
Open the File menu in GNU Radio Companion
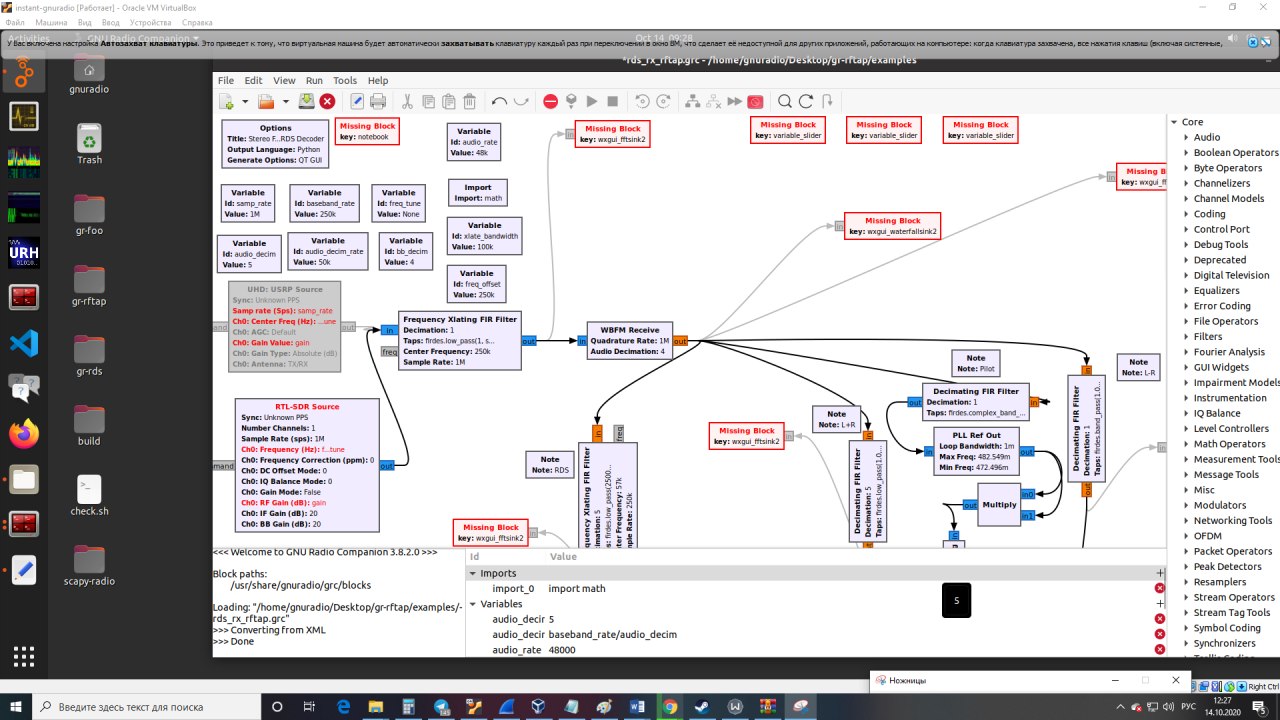pos(226,80)
